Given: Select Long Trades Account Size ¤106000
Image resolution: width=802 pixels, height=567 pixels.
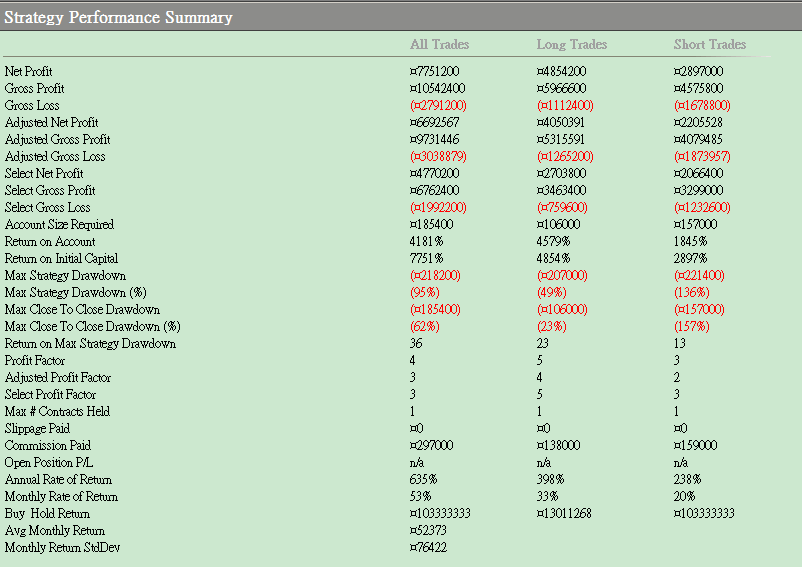Looking at the screenshot, I should pos(558,224).
